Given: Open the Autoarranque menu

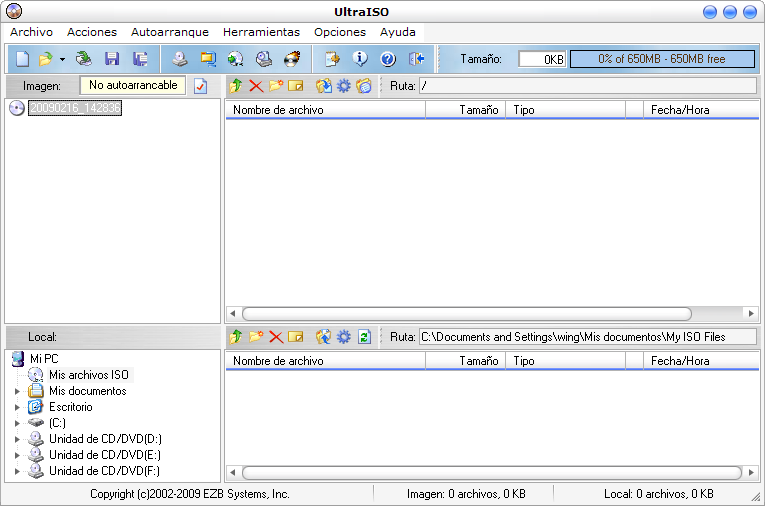Looking at the screenshot, I should click(x=169, y=32).
